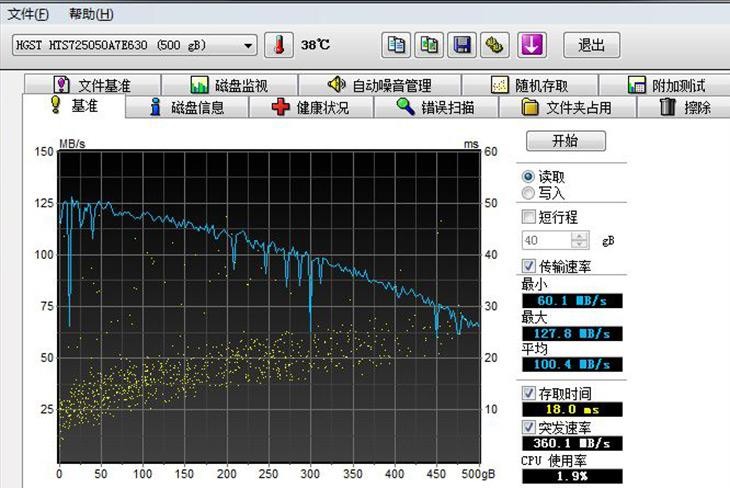The height and width of the screenshot is (488, 730).
Task: Switch to the 自动噪音管理 tab
Action: (379, 85)
